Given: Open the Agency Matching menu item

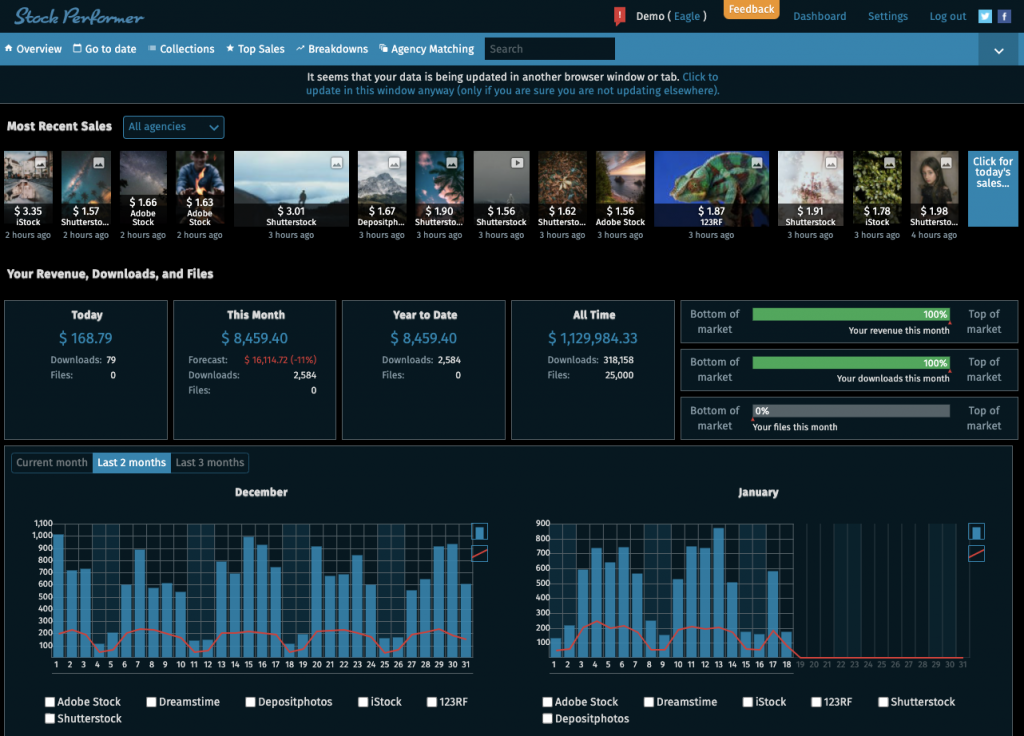Looking at the screenshot, I should pyautogui.click(x=427, y=49).
